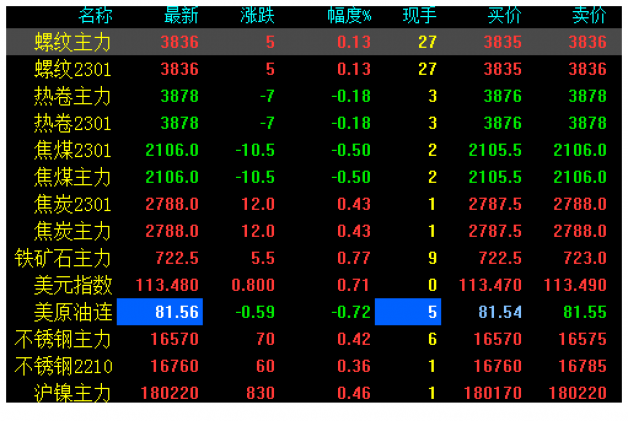Click the highlighted 81.56 latest price cell

pos(160,312)
